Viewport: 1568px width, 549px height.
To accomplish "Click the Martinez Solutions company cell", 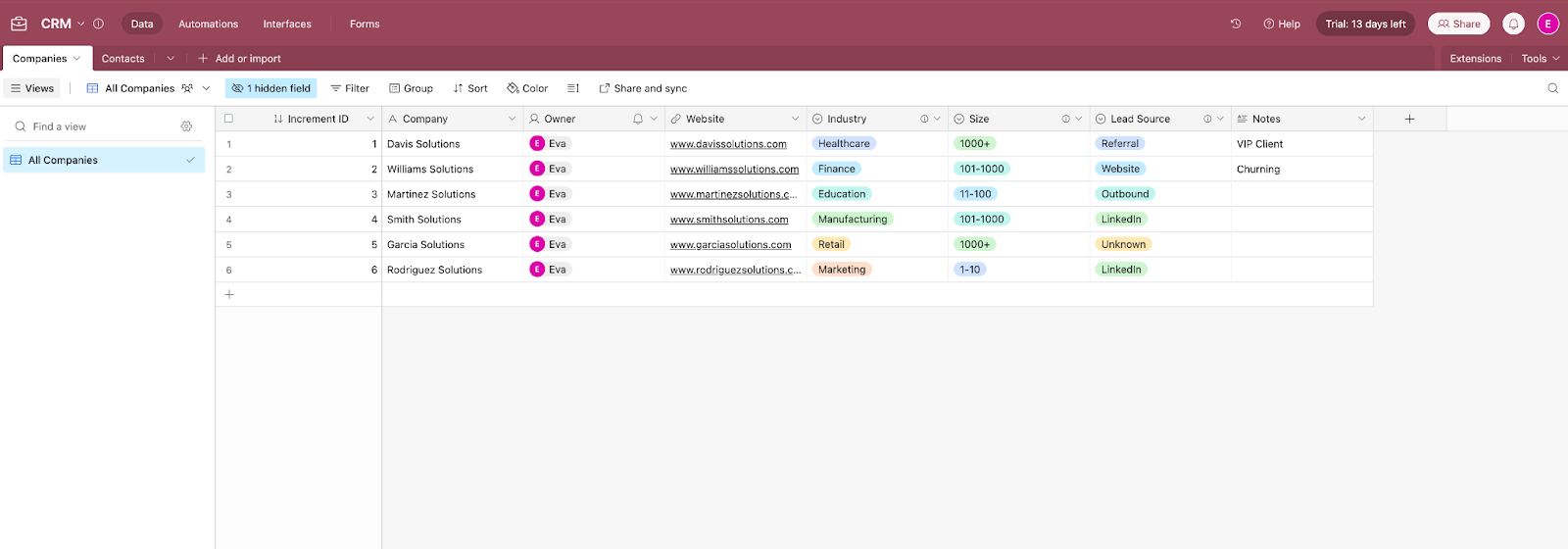I will coord(452,194).
